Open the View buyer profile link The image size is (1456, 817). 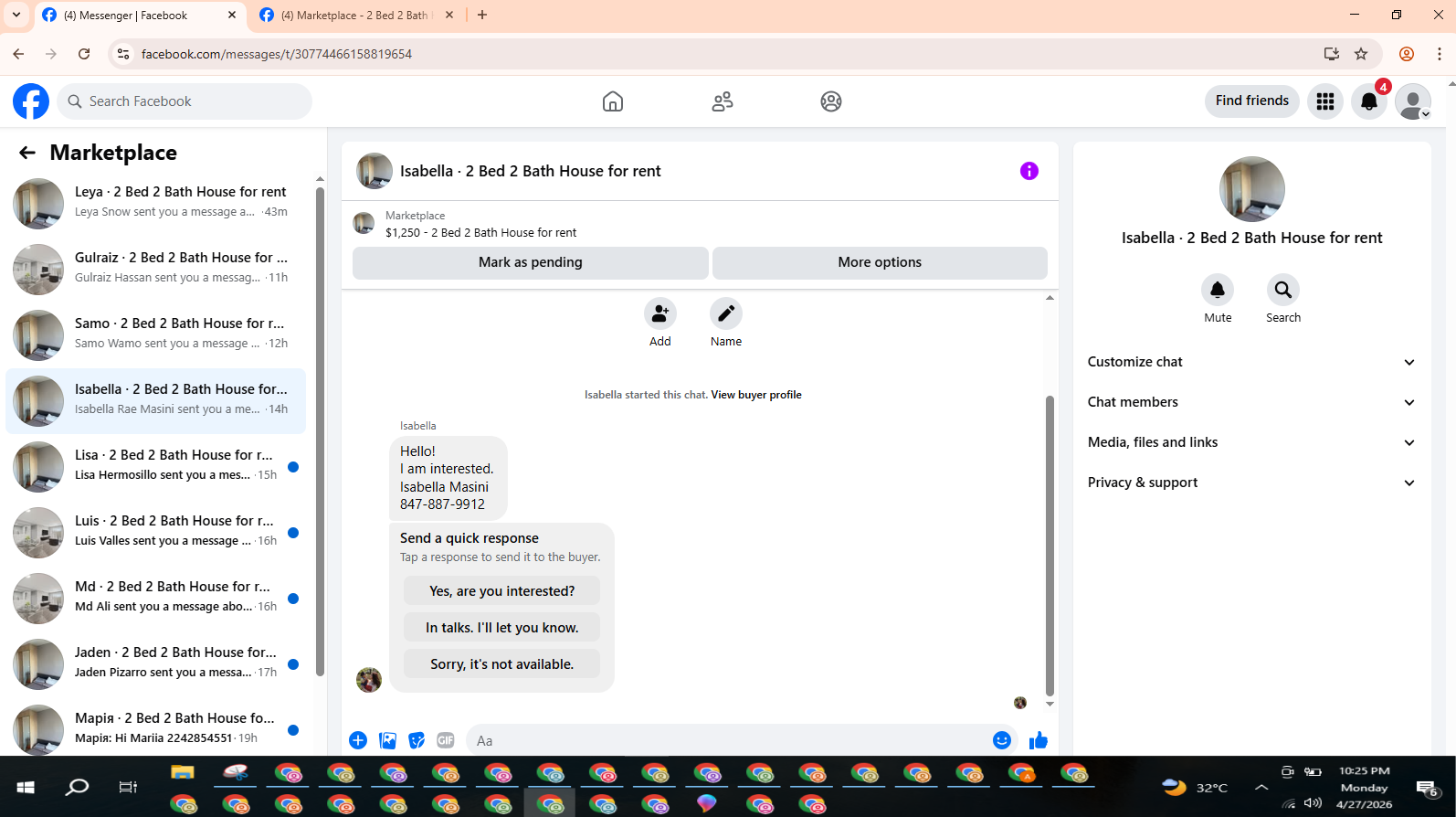point(756,395)
